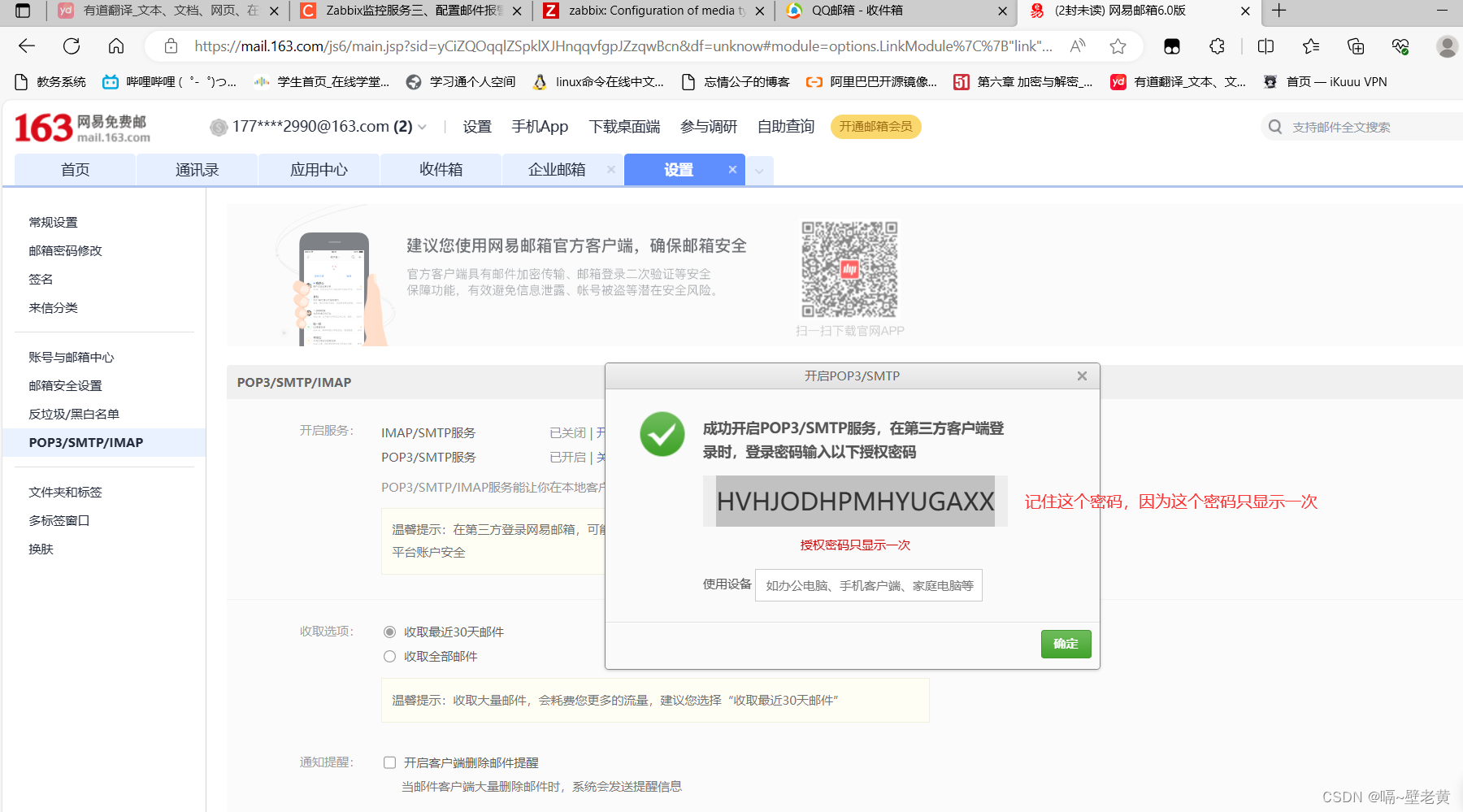Switch to 首页 mail tab

pyautogui.click(x=75, y=169)
